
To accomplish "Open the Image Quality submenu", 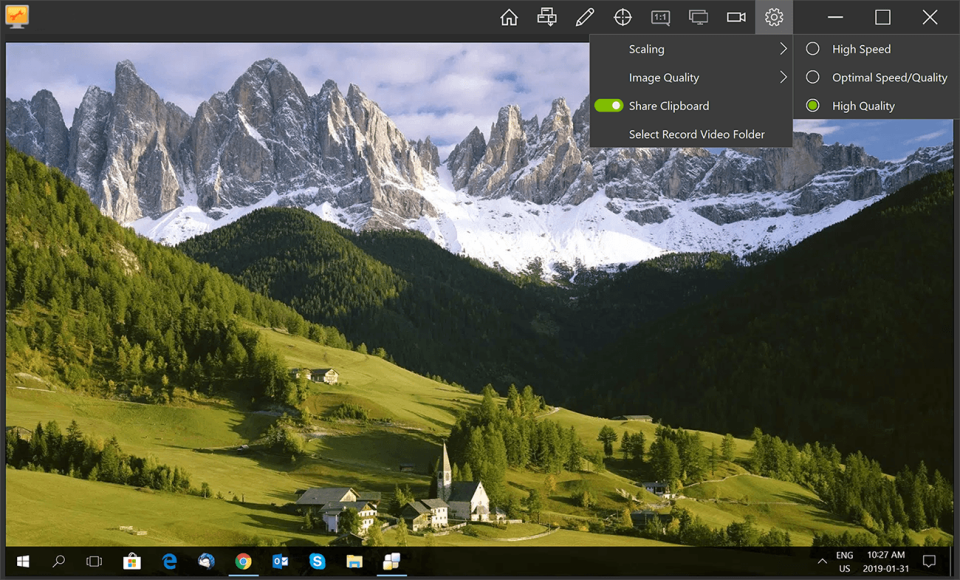I will click(663, 76).
